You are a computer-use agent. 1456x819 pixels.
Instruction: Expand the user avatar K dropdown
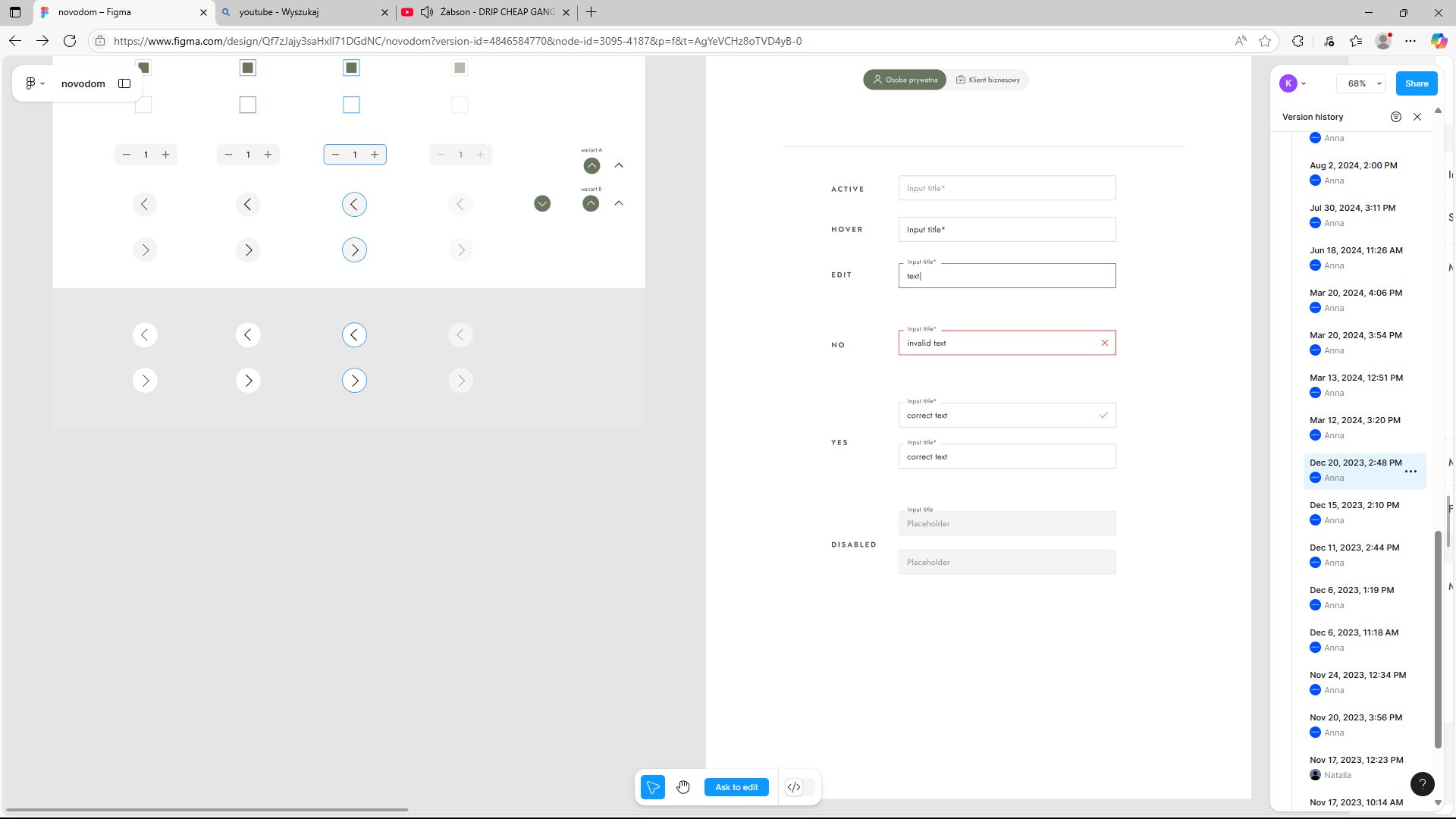tap(1293, 83)
